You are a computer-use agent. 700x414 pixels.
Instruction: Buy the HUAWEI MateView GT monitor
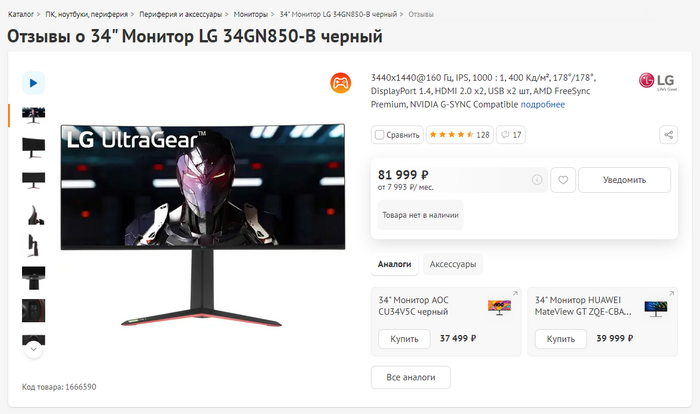[561, 339]
